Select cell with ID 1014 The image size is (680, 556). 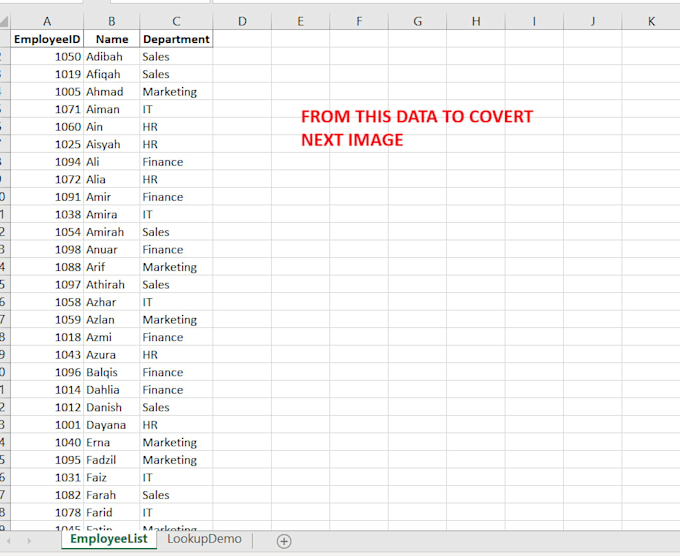(x=47, y=389)
